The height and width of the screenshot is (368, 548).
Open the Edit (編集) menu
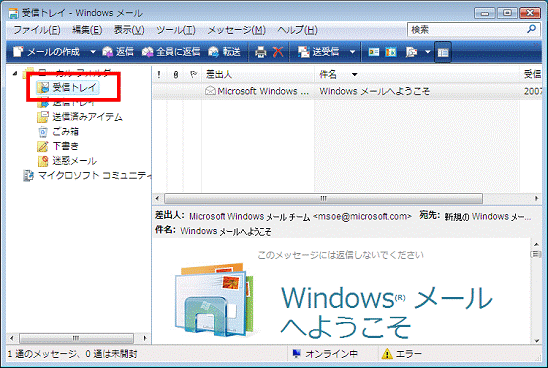(x=87, y=30)
